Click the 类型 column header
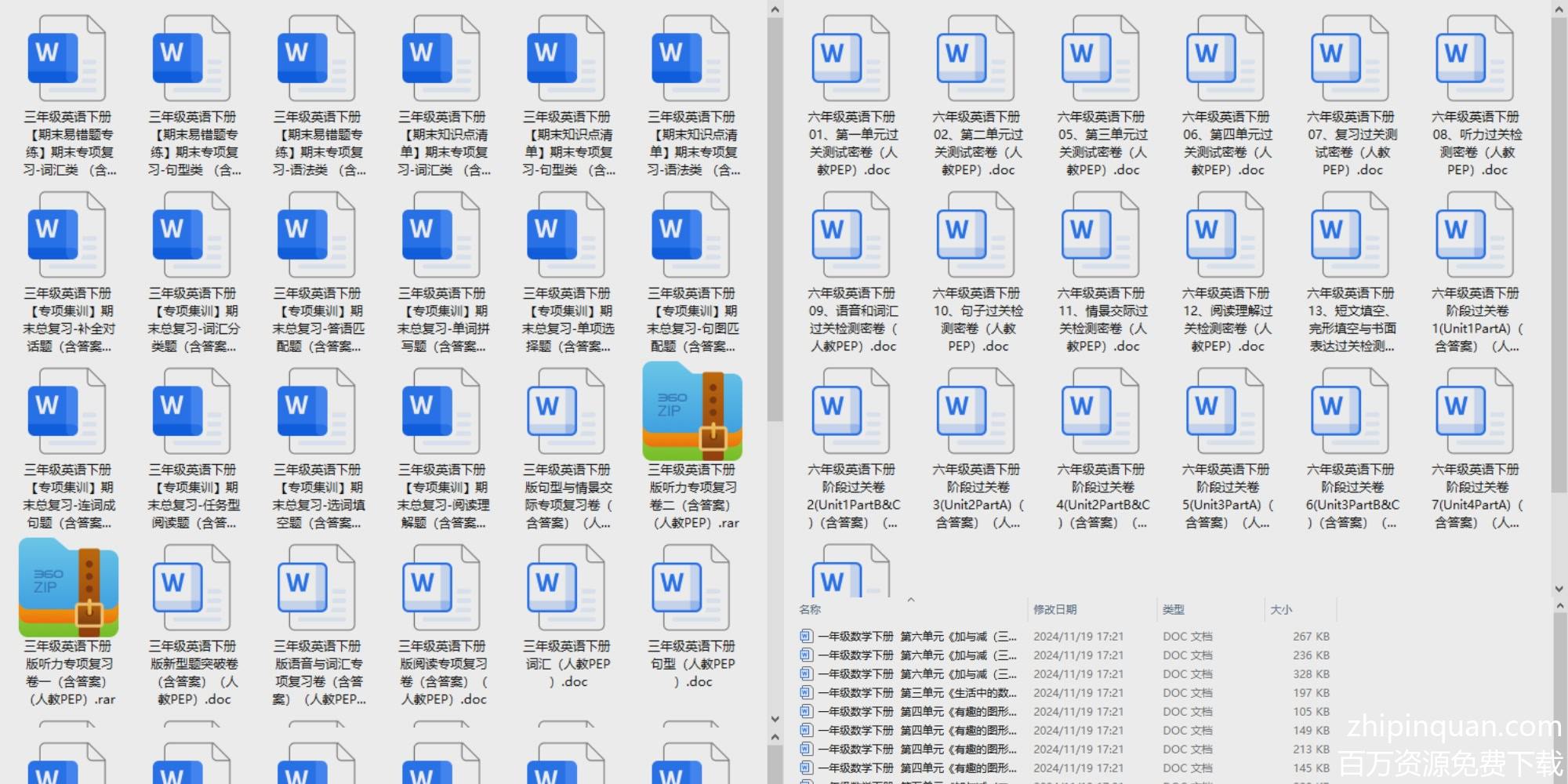 [x=1174, y=610]
